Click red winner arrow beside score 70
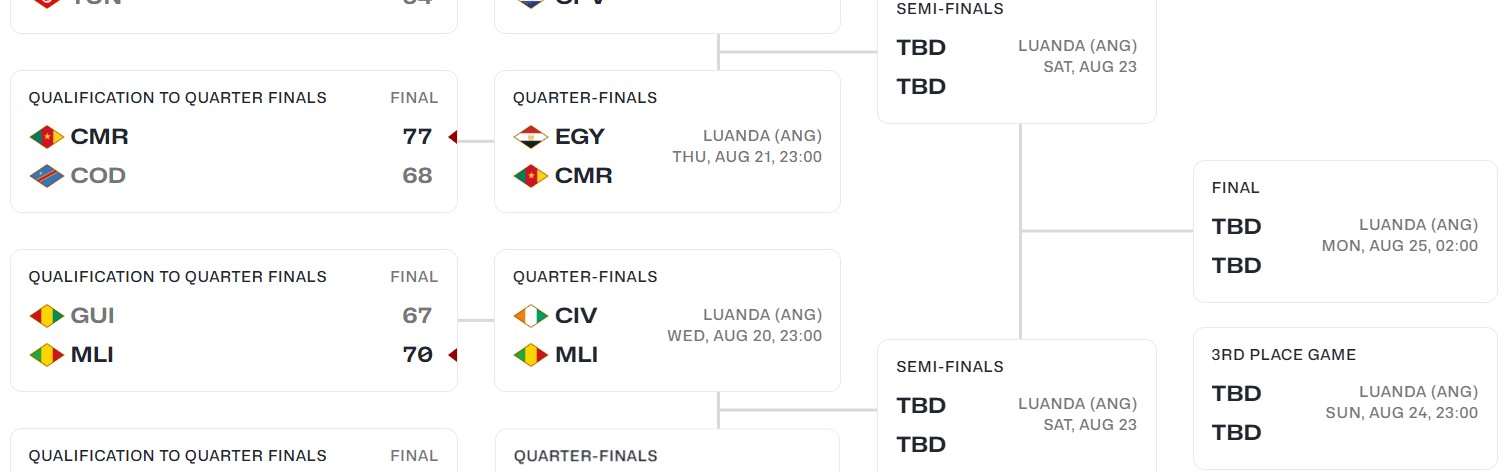This screenshot has height=472, width=1512. coord(452,355)
